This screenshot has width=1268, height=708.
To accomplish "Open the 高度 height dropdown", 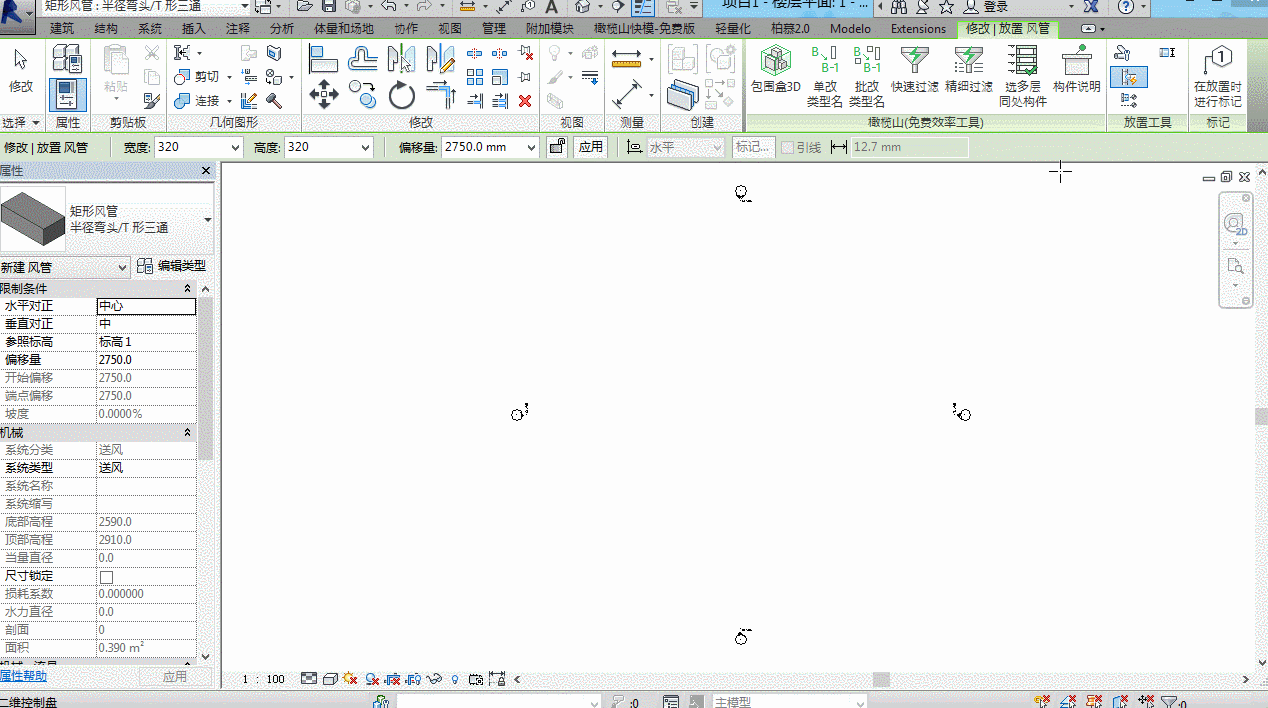I will [x=365, y=147].
